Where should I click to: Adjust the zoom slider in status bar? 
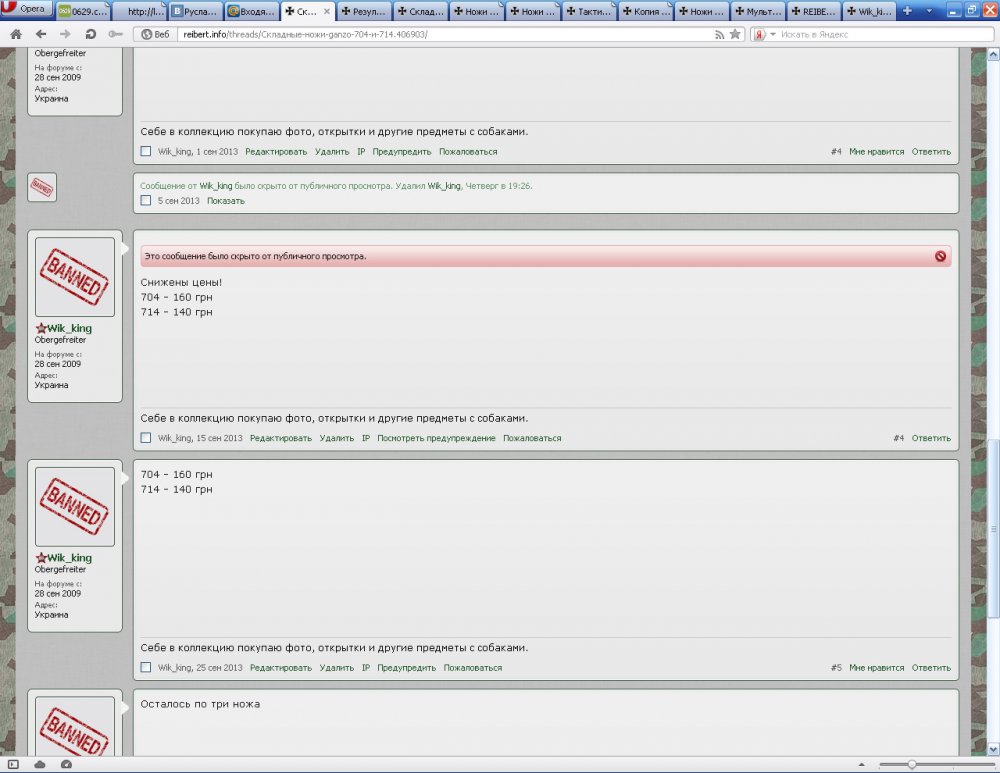[x=911, y=765]
